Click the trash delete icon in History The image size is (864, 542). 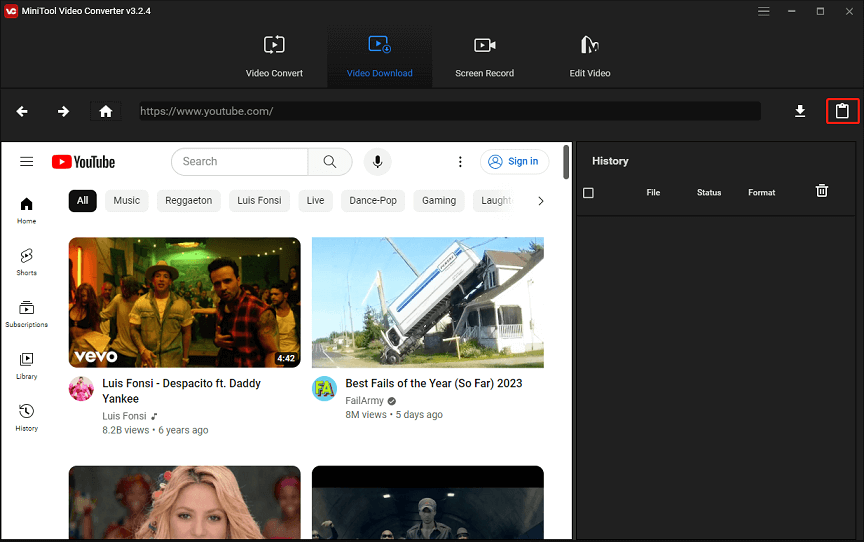click(822, 191)
